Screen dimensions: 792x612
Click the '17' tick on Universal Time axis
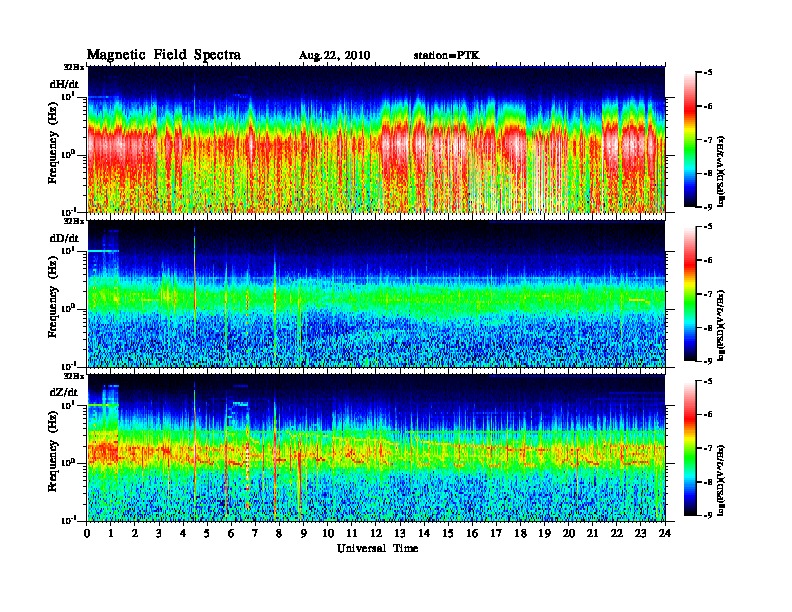pos(497,534)
